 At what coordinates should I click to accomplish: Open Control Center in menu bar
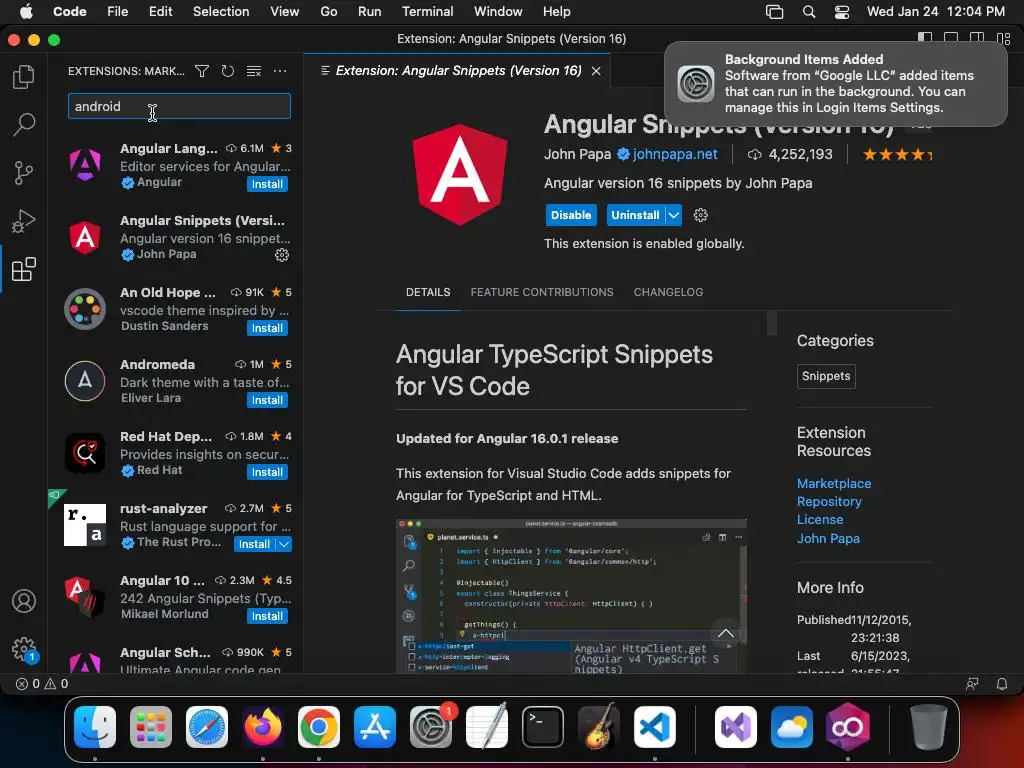tap(842, 12)
